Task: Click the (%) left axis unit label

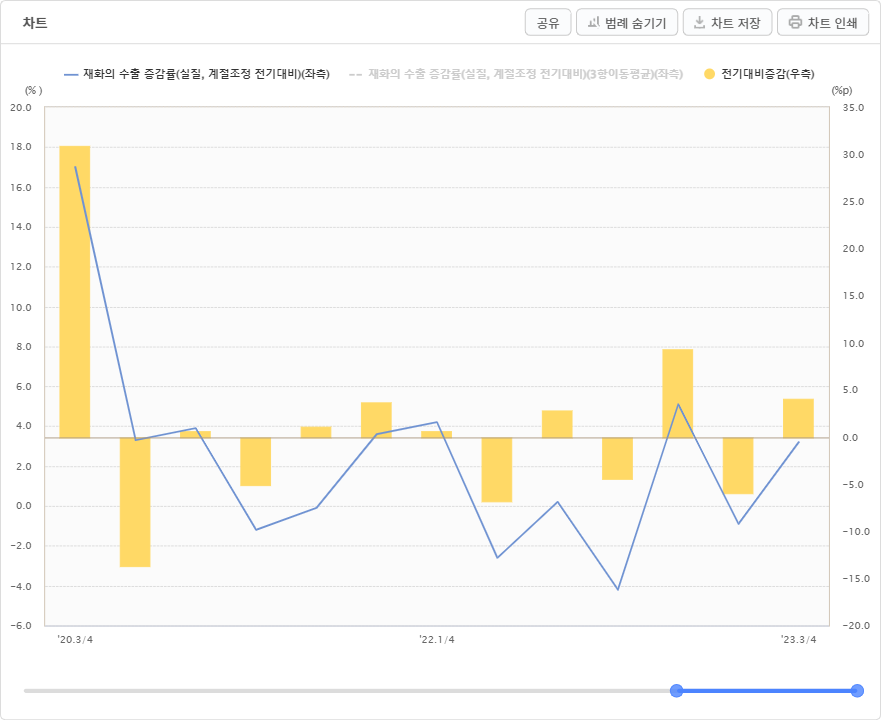Action: point(33,90)
